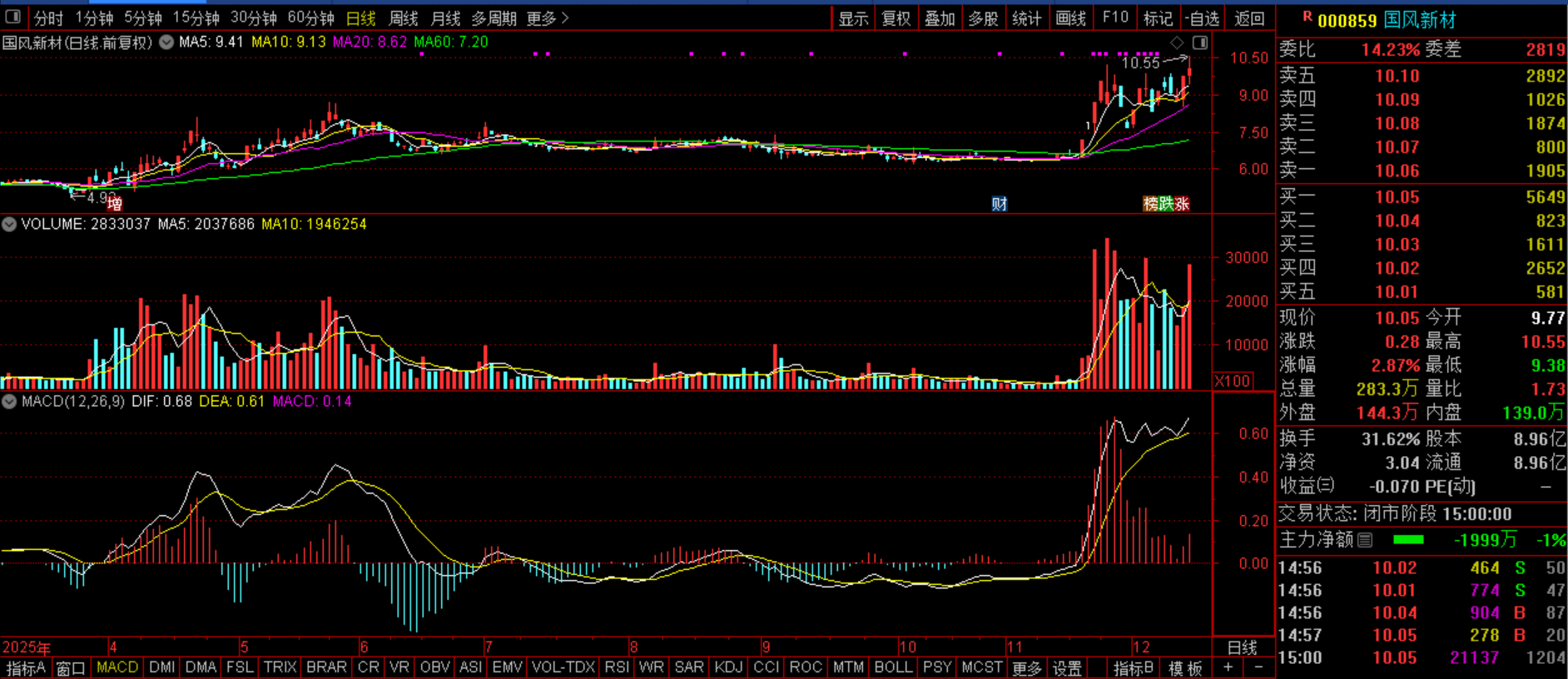Click the 日线 period label beside the timeline
The width and height of the screenshot is (1568, 679).
1243,647
